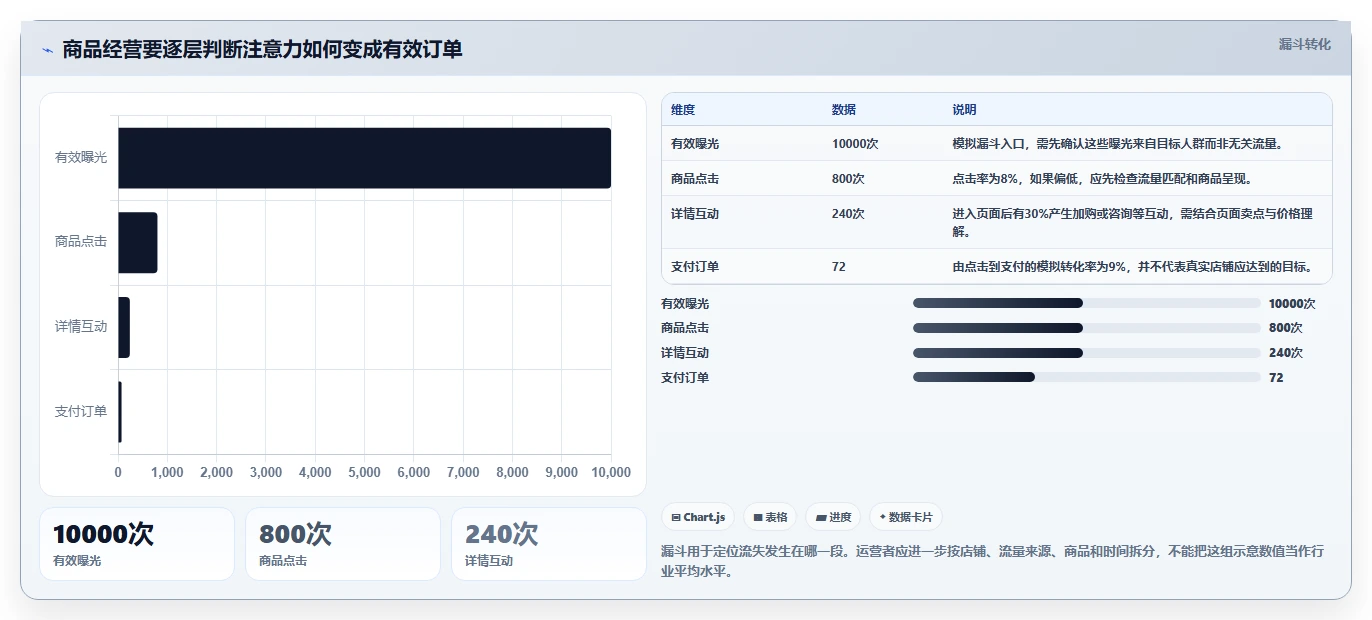Click the 表格 tag chip

pos(770,517)
